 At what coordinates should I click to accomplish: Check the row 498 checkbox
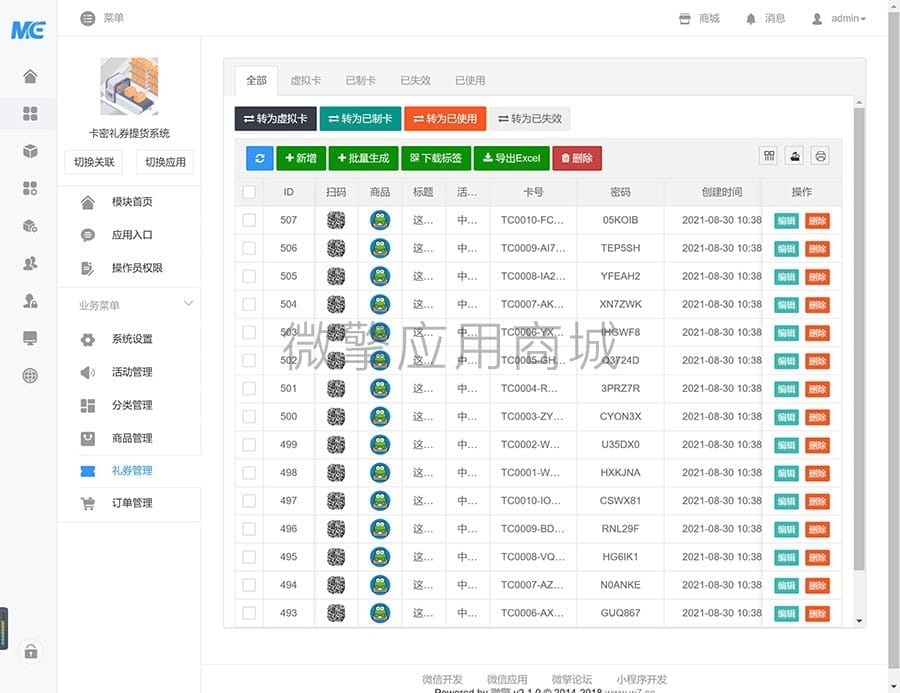[249, 473]
